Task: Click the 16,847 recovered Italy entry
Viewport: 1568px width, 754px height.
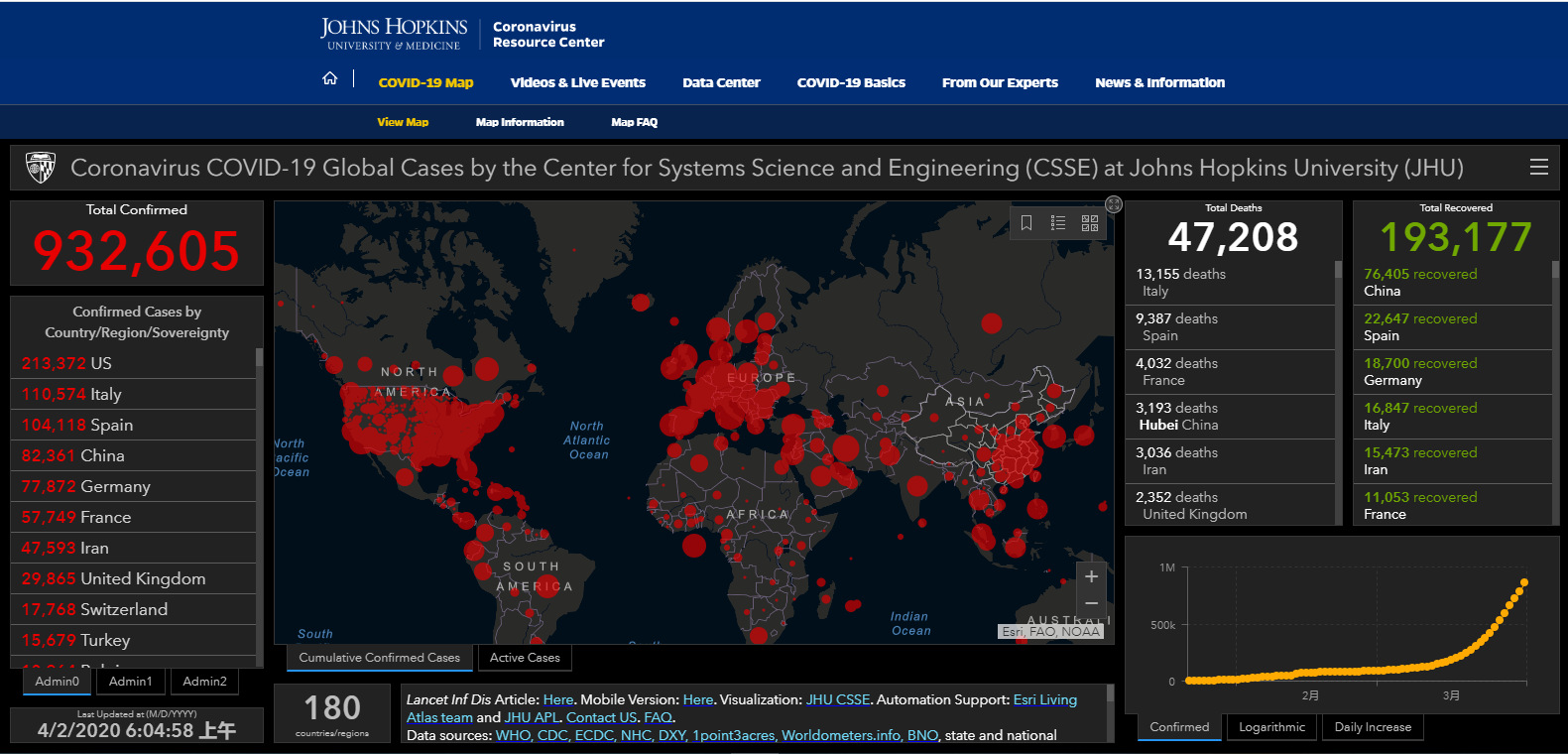Action: coord(1452,417)
